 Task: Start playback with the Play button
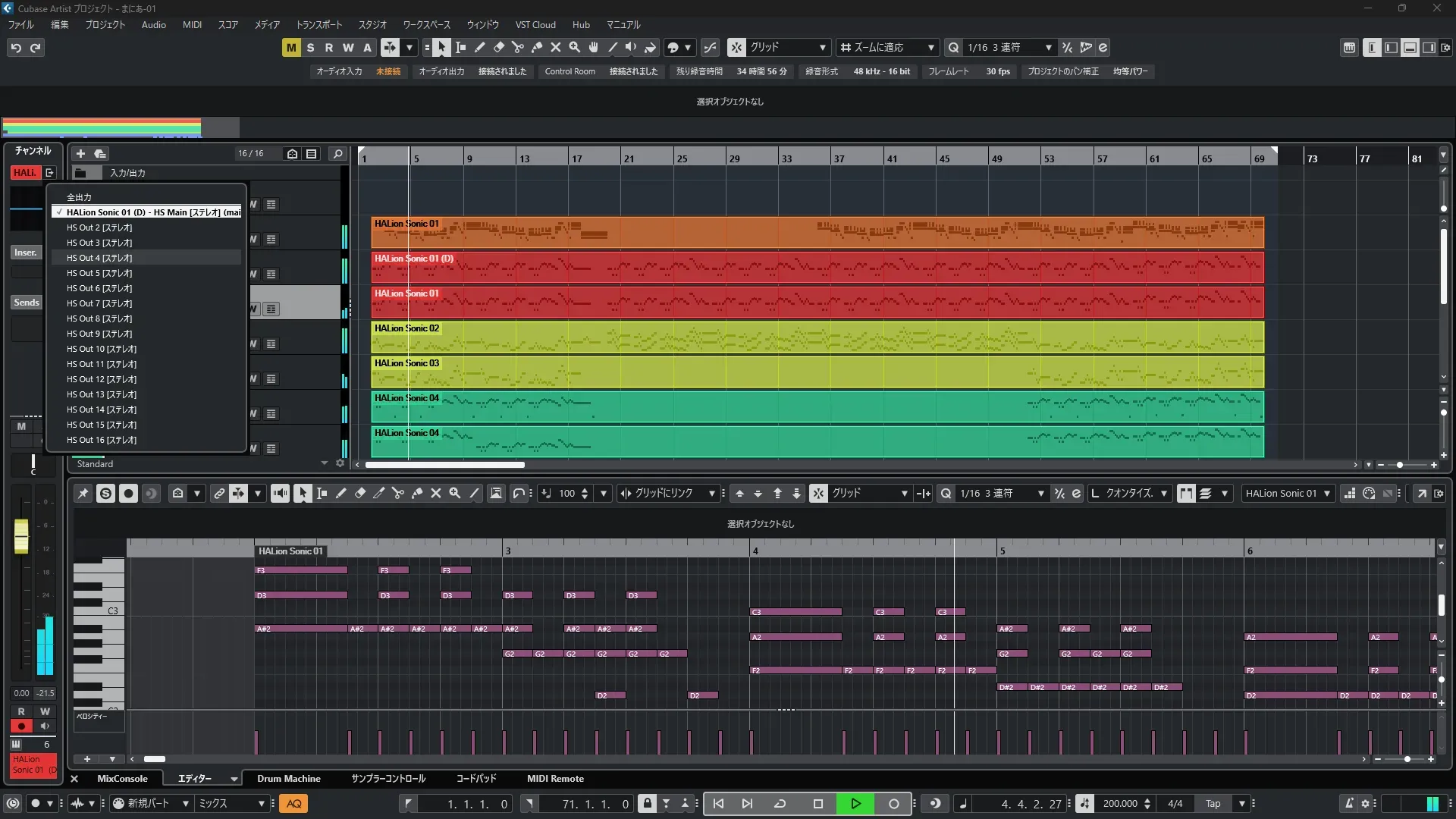click(855, 804)
